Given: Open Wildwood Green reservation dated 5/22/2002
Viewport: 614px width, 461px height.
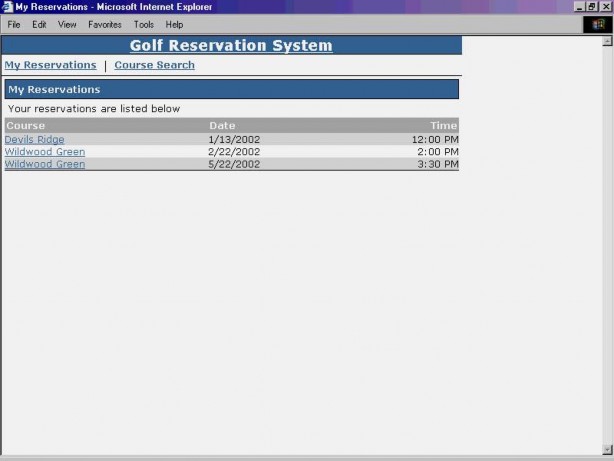Looking at the screenshot, I should pos(45,164).
